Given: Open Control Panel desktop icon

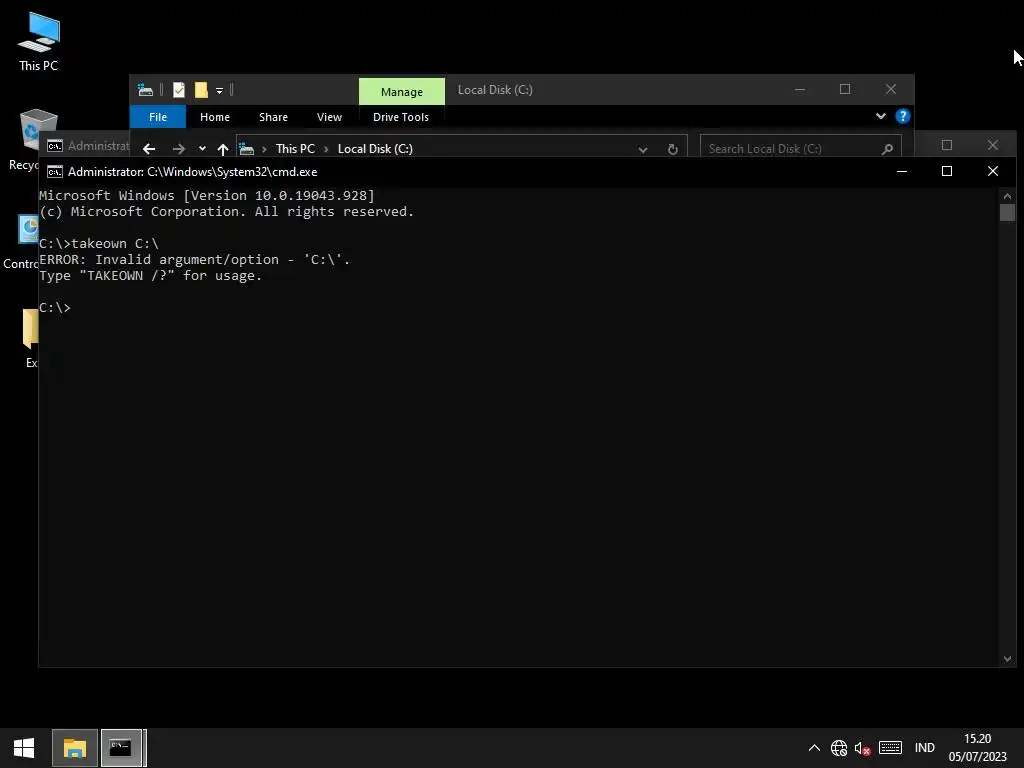Looking at the screenshot, I should 22,242.
